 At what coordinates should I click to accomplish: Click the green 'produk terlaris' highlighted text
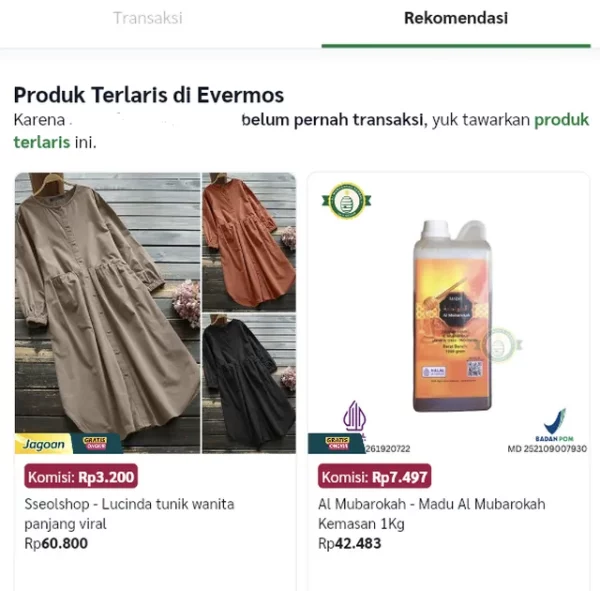561,120
